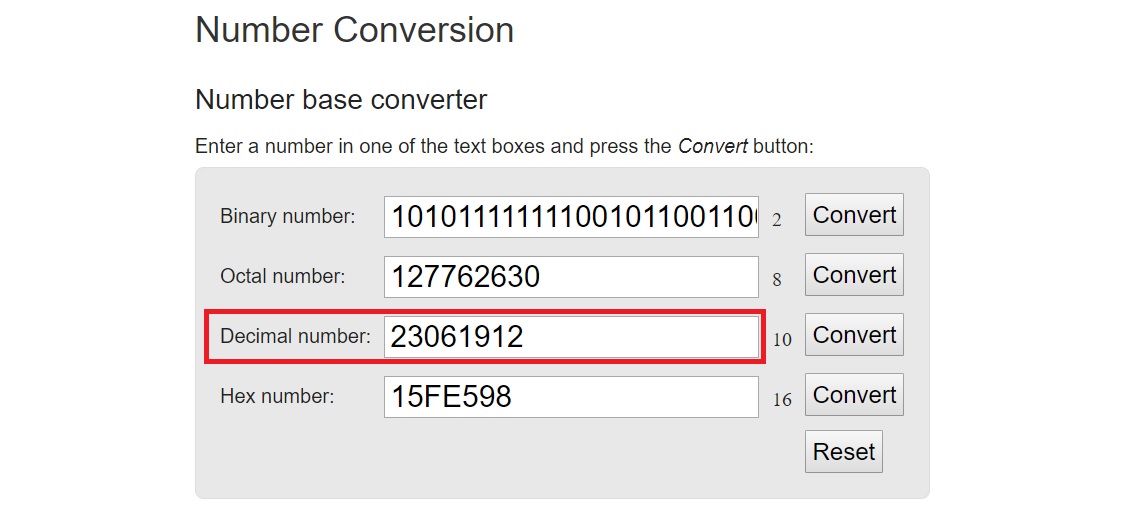Click the base 2 subscript indicator
This screenshot has width=1135, height=512.
click(777, 221)
